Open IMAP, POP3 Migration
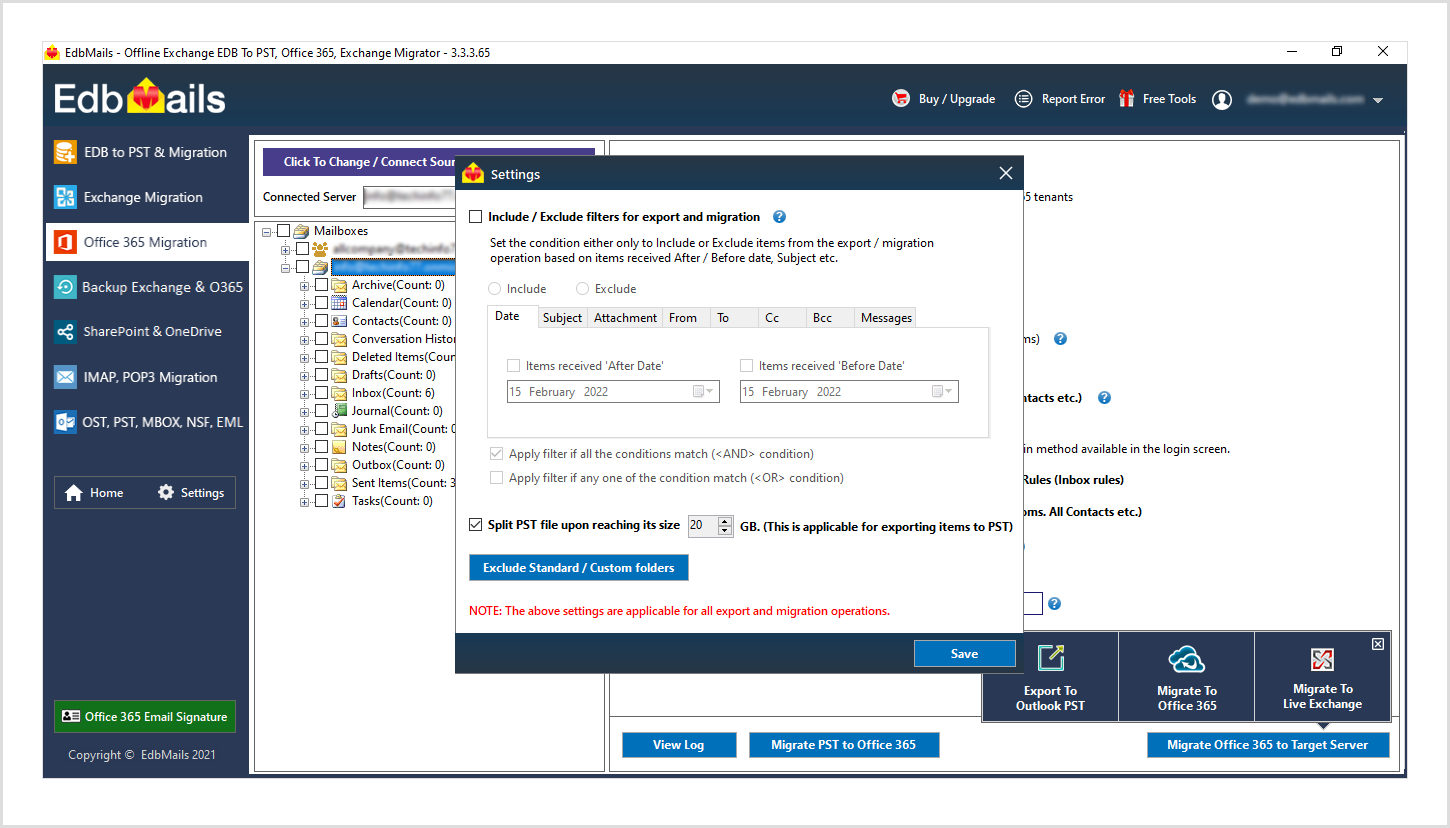This screenshot has height=828, width=1450. click(x=147, y=377)
